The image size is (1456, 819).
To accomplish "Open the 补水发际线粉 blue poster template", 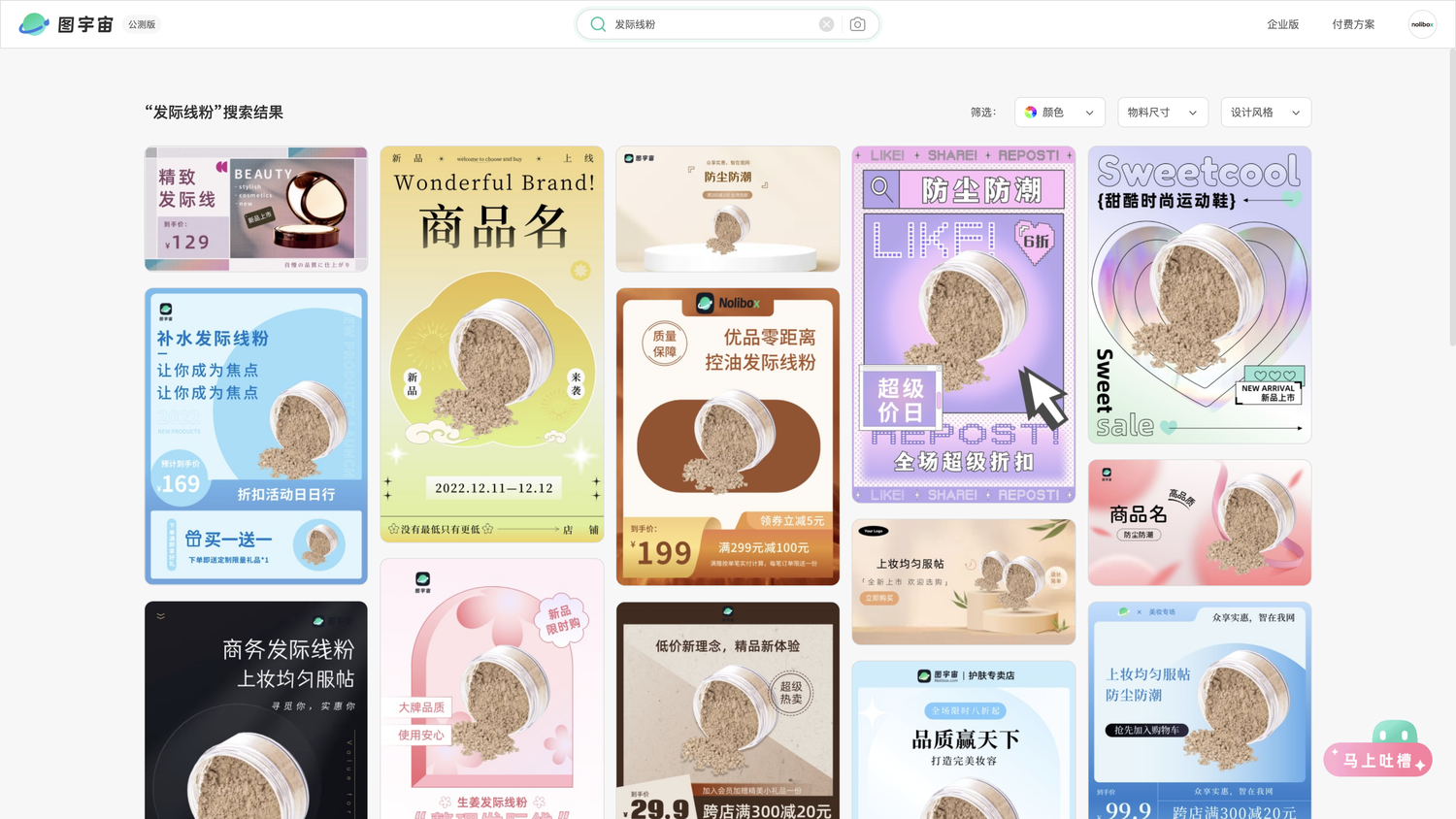I will 256,436.
